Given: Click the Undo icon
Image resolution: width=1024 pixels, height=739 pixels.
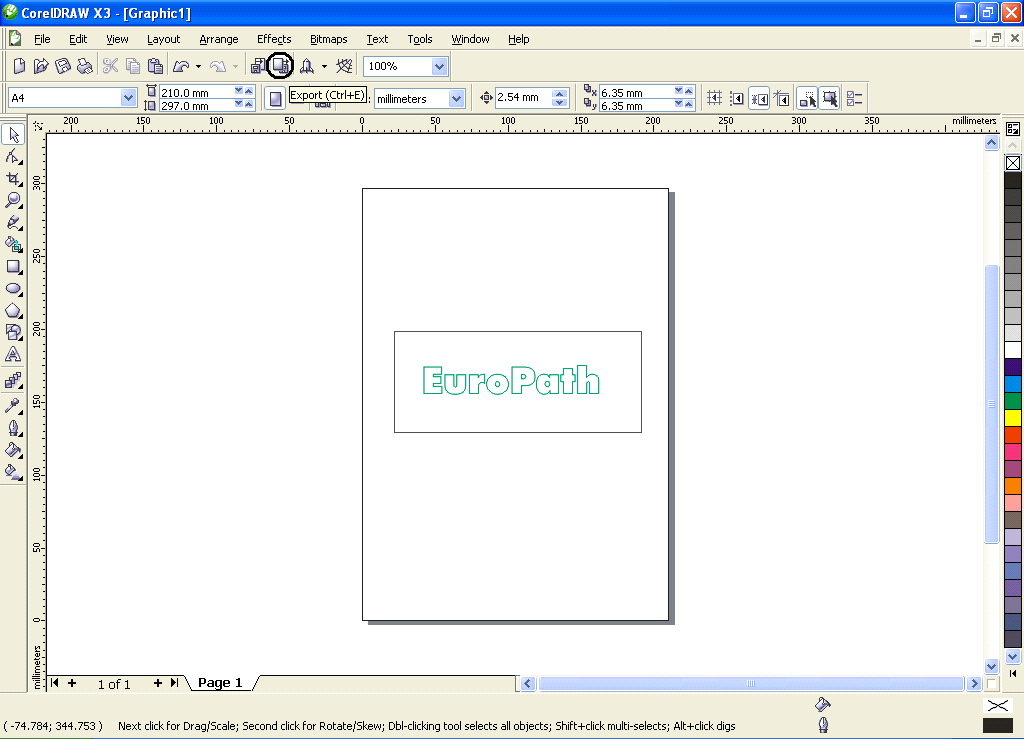Looking at the screenshot, I should pos(181,66).
